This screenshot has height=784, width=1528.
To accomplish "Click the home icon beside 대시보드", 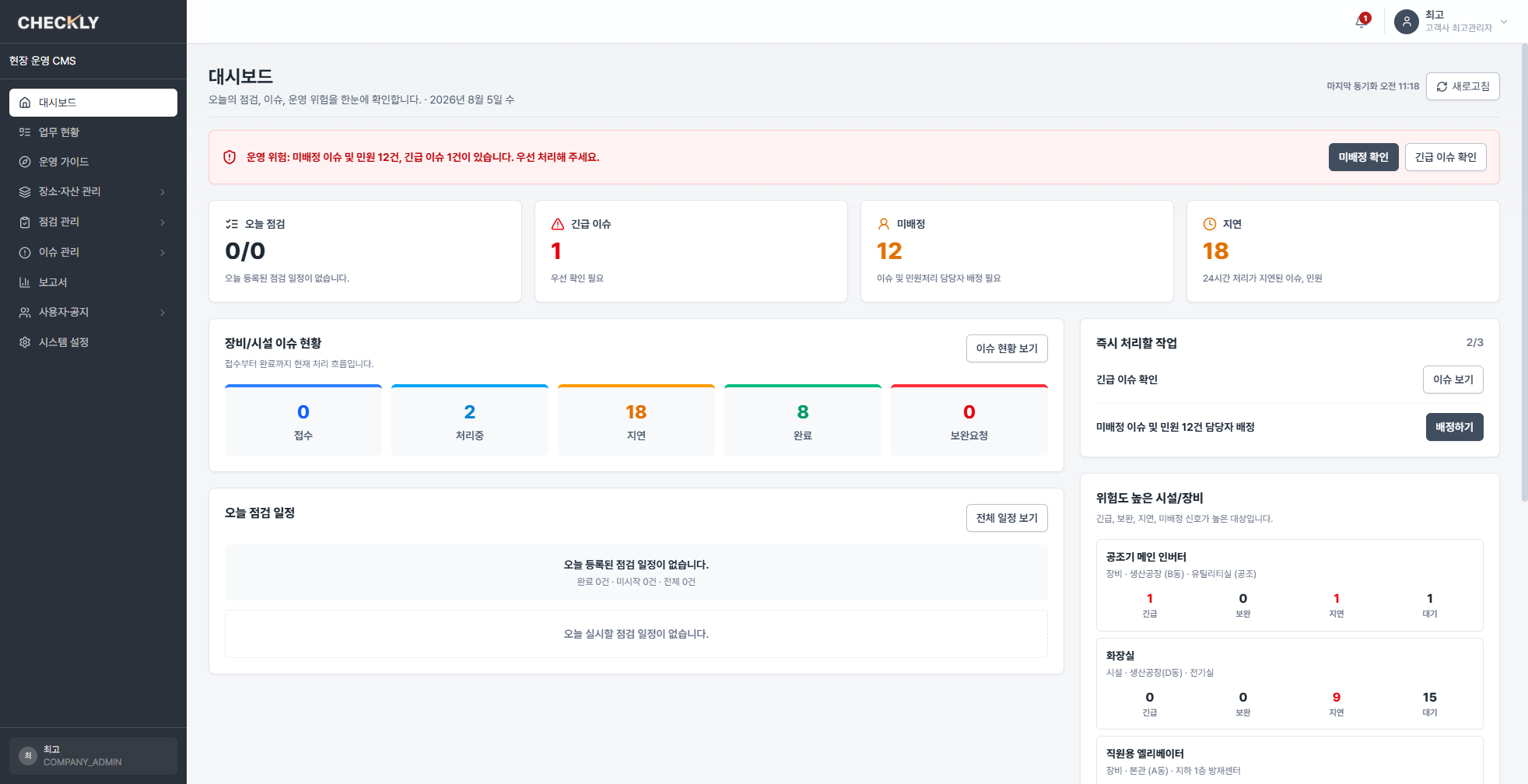I will 25,103.
